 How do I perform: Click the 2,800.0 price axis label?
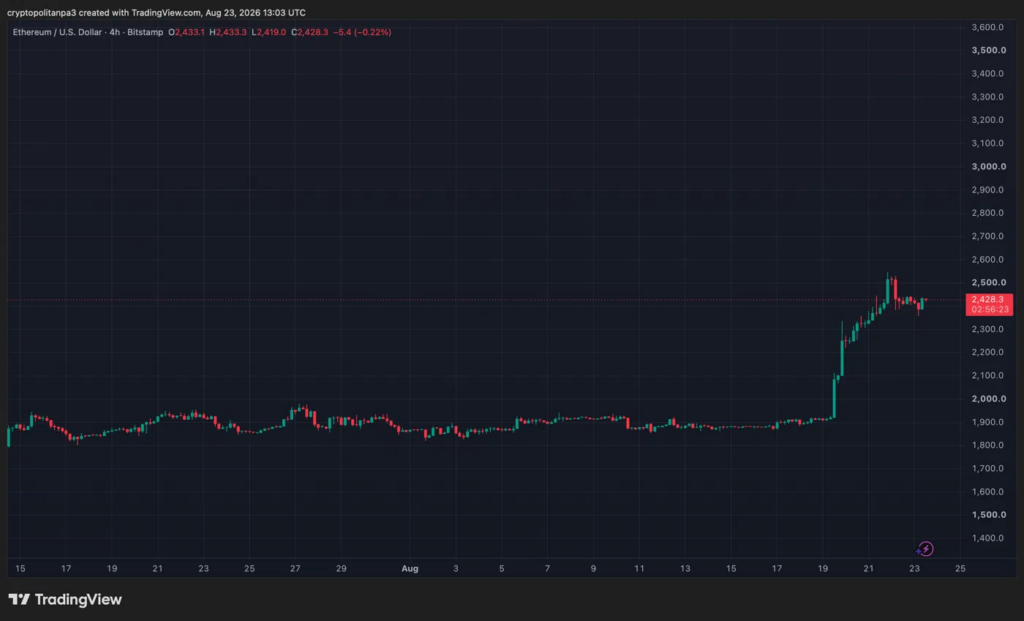pyautogui.click(x=987, y=213)
